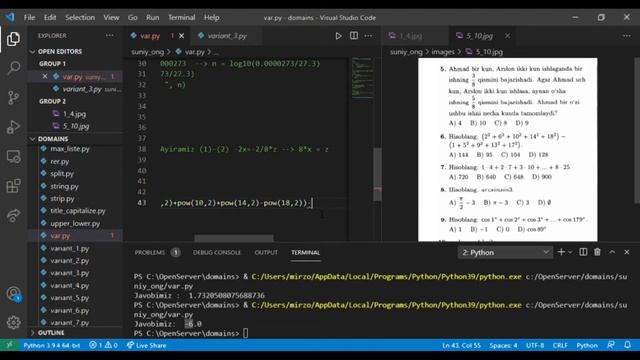Click the remote window indicator in status bar

pyautogui.click(x=9, y=345)
